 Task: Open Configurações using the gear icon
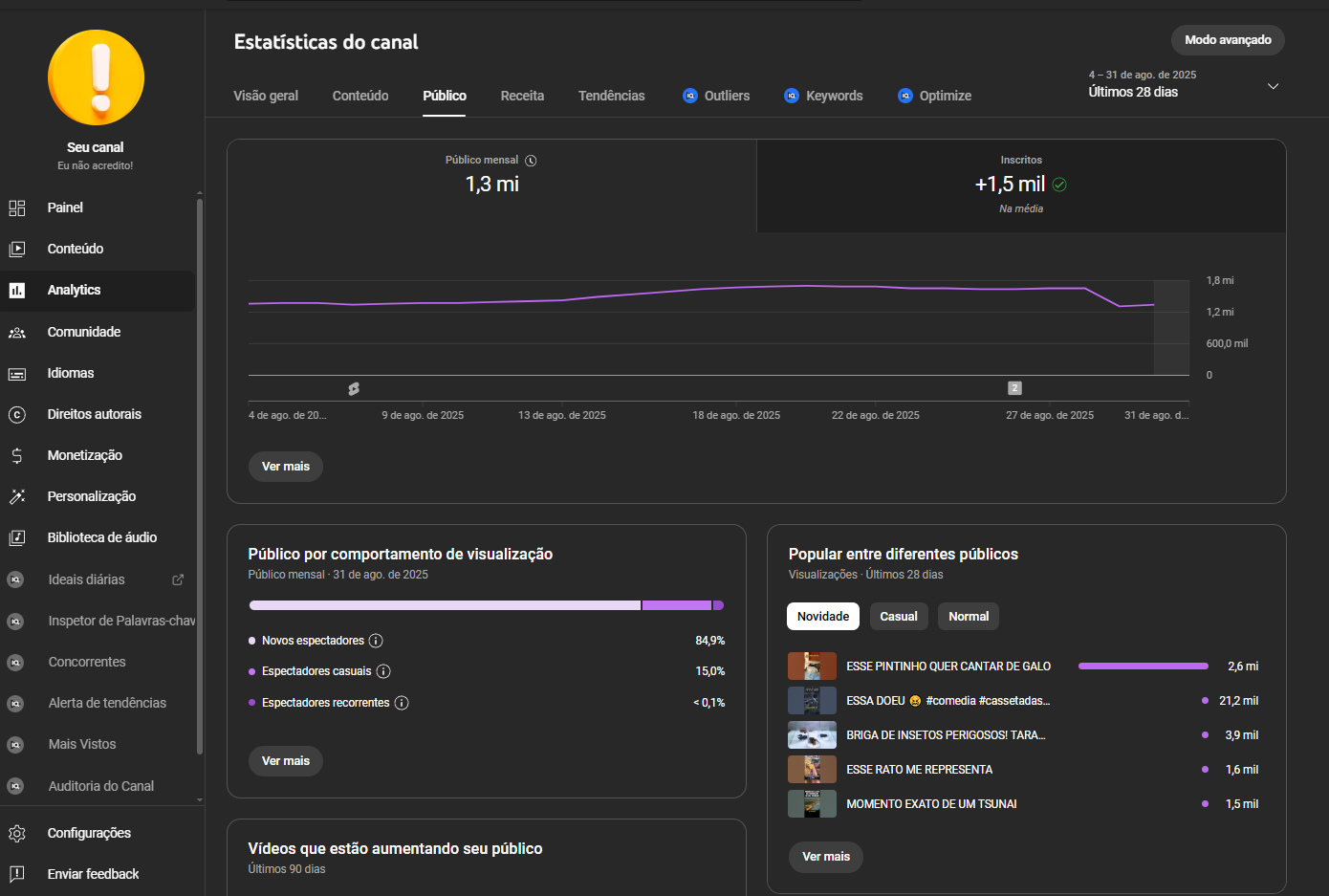point(17,833)
